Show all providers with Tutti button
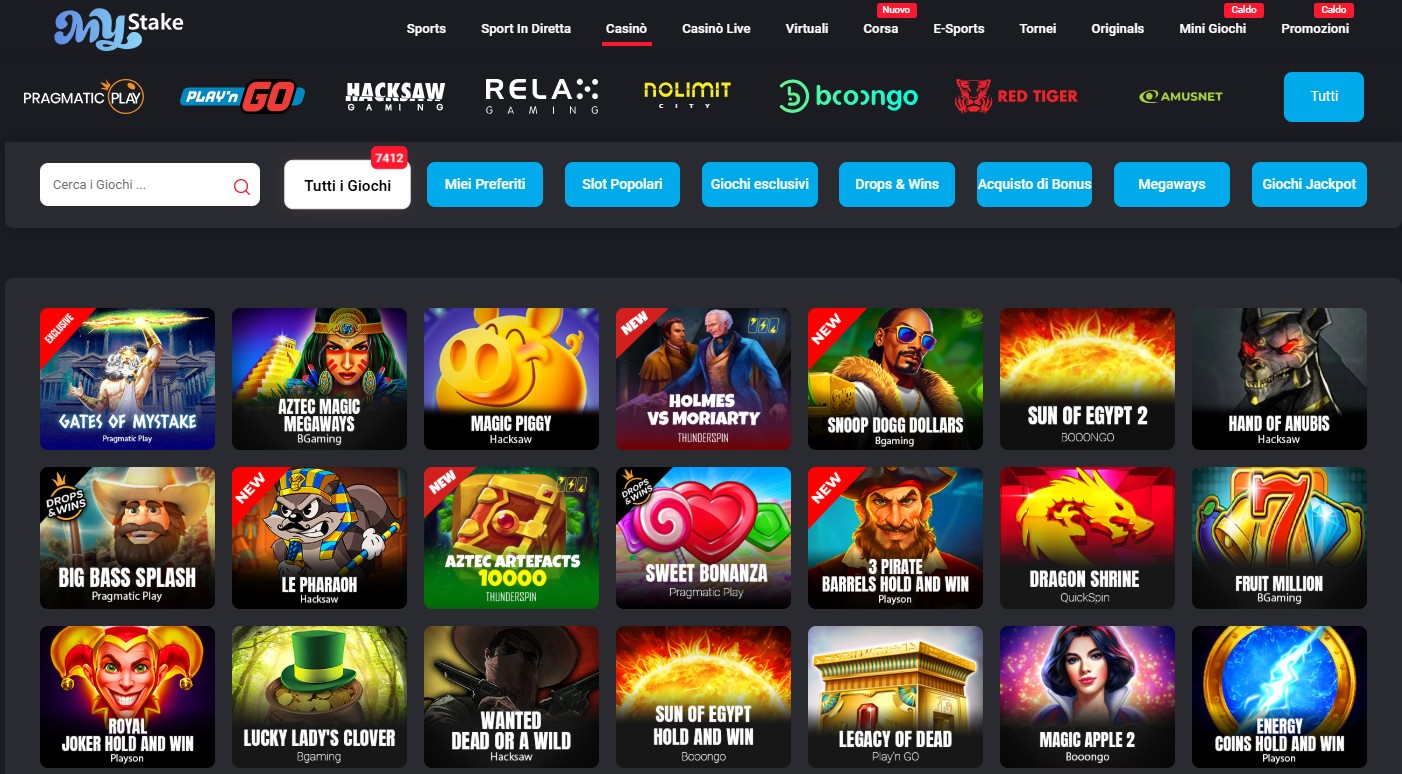Image resolution: width=1402 pixels, height=774 pixels. 1324,97
